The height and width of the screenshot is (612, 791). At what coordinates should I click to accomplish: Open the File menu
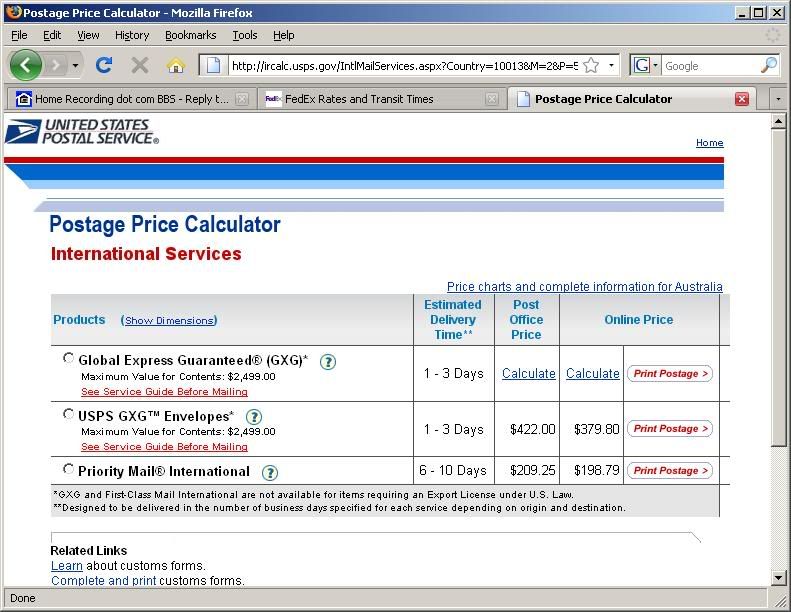click(19, 35)
